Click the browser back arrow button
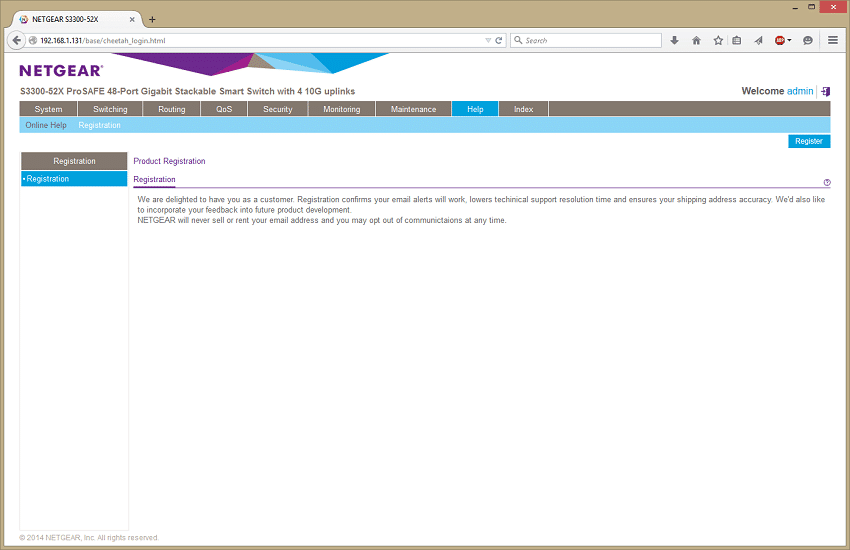This screenshot has width=850, height=550. click(x=17, y=40)
